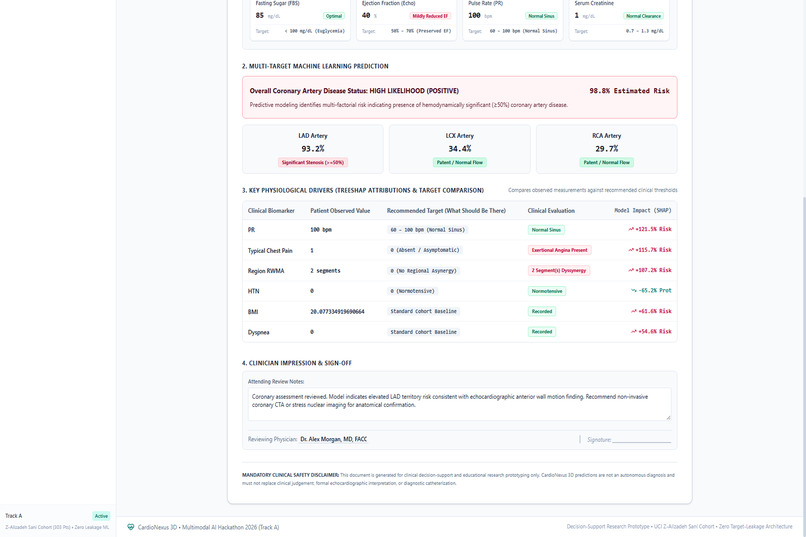
Task: Click the Serum Creatinine value 1
Action: (577, 15)
